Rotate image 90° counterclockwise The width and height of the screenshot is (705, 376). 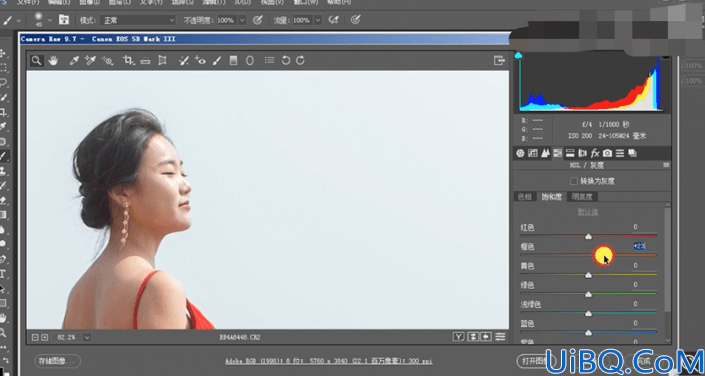[286, 61]
